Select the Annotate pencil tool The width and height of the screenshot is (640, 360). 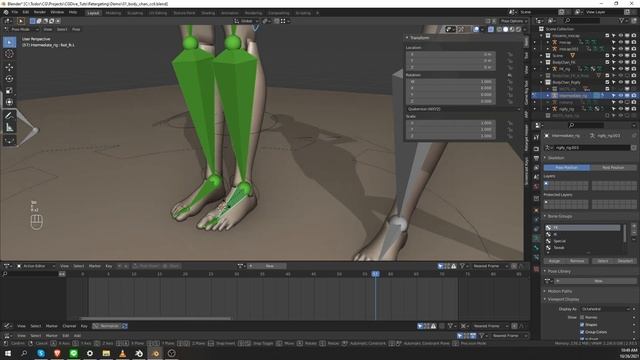9,116
